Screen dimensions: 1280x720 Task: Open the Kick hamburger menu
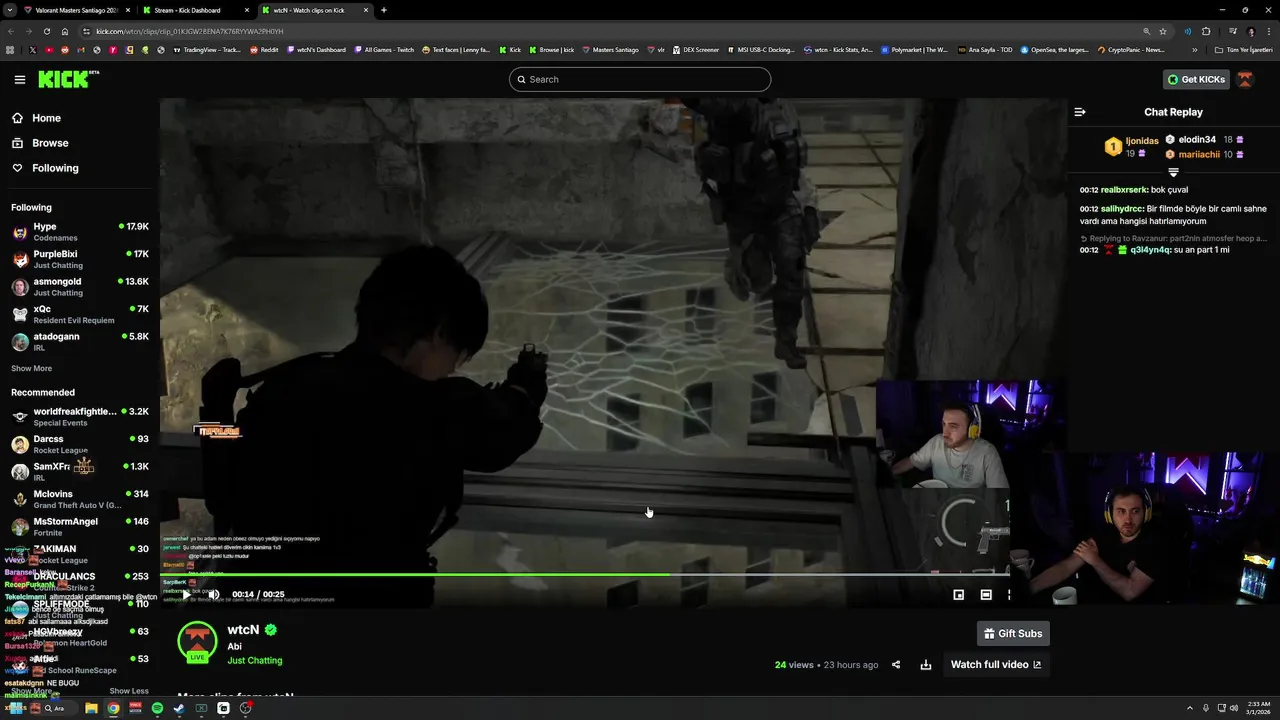pyautogui.click(x=20, y=80)
